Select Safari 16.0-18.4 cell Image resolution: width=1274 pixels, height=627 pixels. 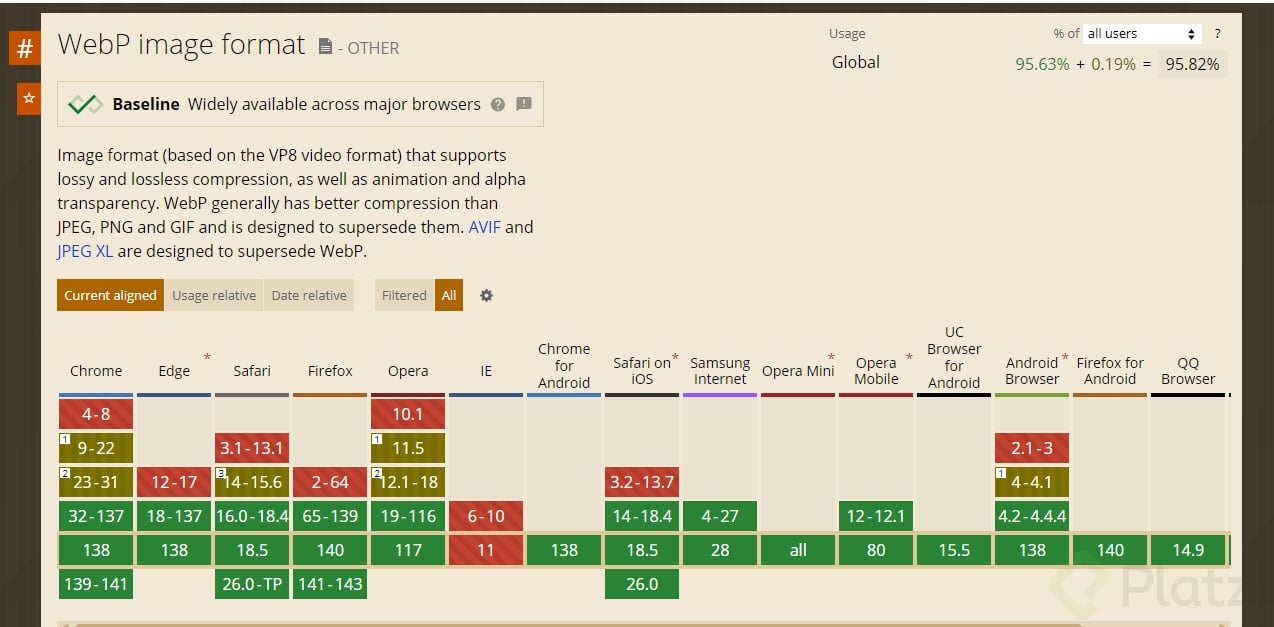252,516
